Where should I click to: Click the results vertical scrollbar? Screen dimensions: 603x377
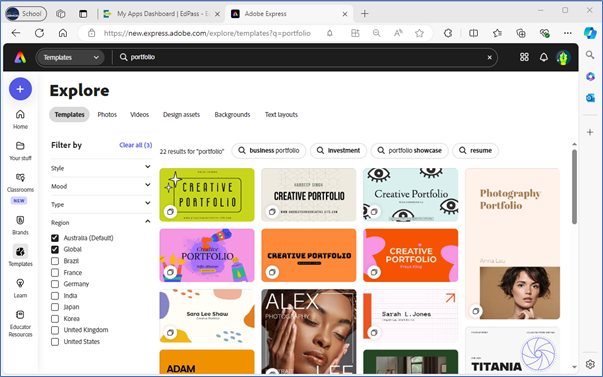point(574,187)
